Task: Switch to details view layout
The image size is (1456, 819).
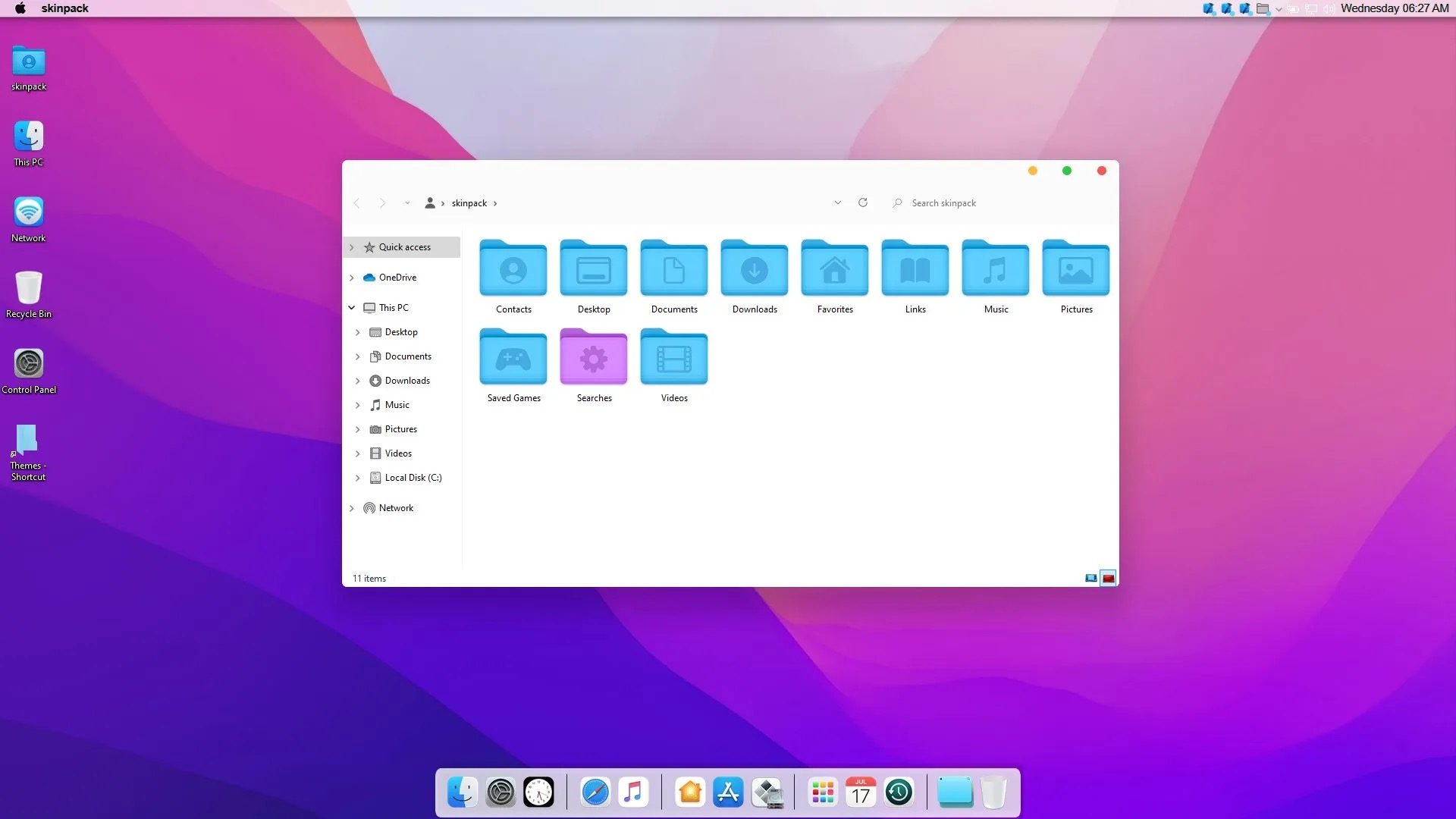Action: click(x=1090, y=578)
